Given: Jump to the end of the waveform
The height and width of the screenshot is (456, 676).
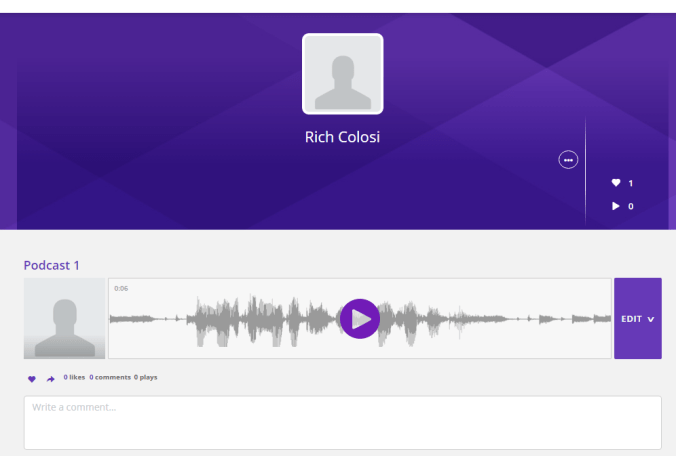Looking at the screenshot, I should 606,319.
